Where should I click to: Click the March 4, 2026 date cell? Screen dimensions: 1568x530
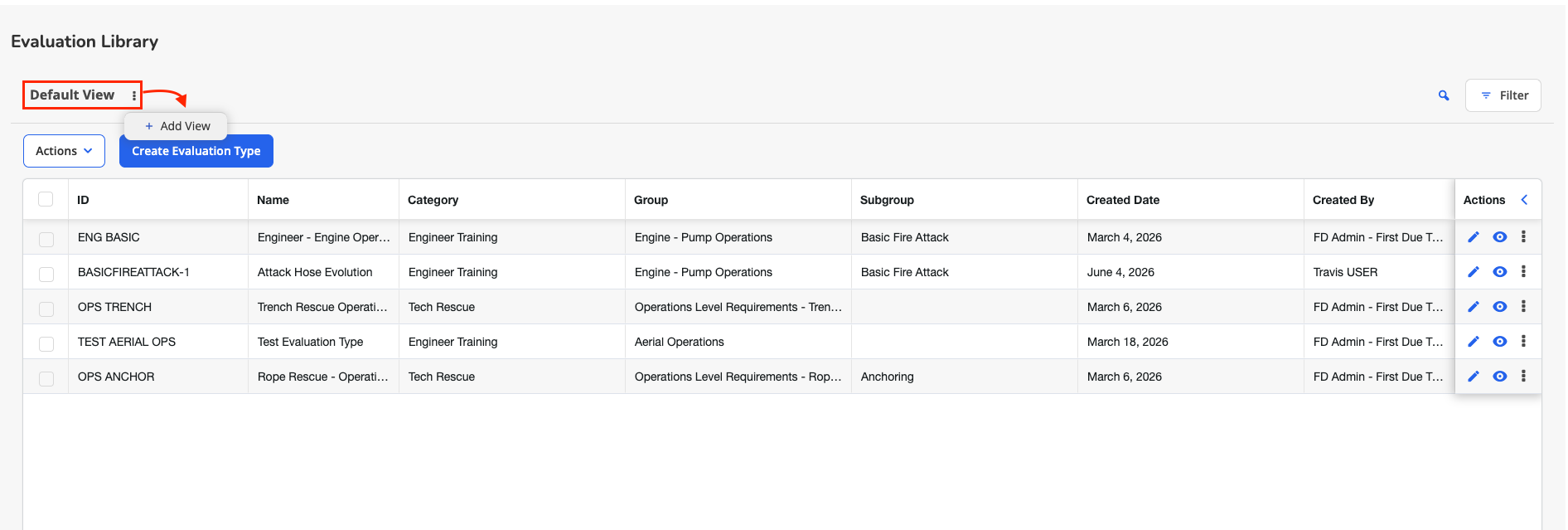1191,237
